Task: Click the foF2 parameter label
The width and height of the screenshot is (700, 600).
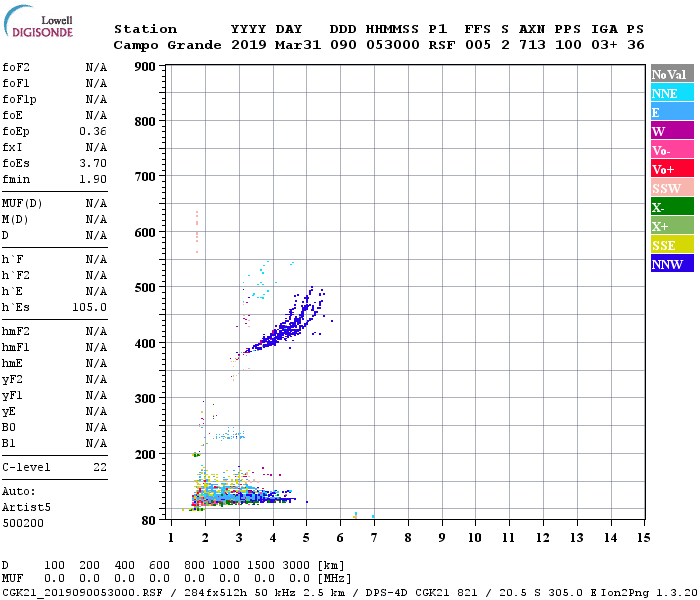Action: point(16,67)
